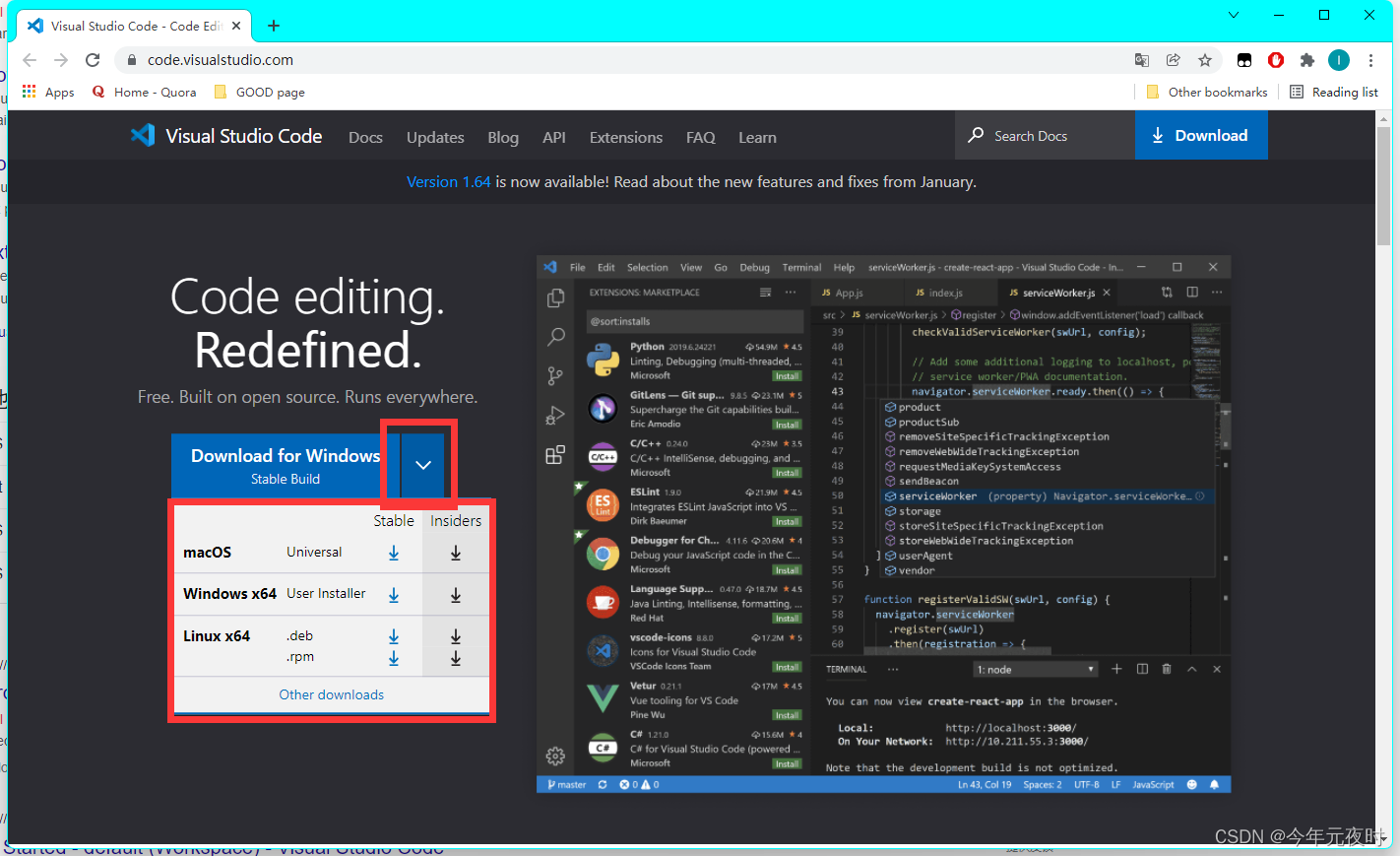Click the Visual Studio Code logo
1400x856 pixels.
pos(143,136)
